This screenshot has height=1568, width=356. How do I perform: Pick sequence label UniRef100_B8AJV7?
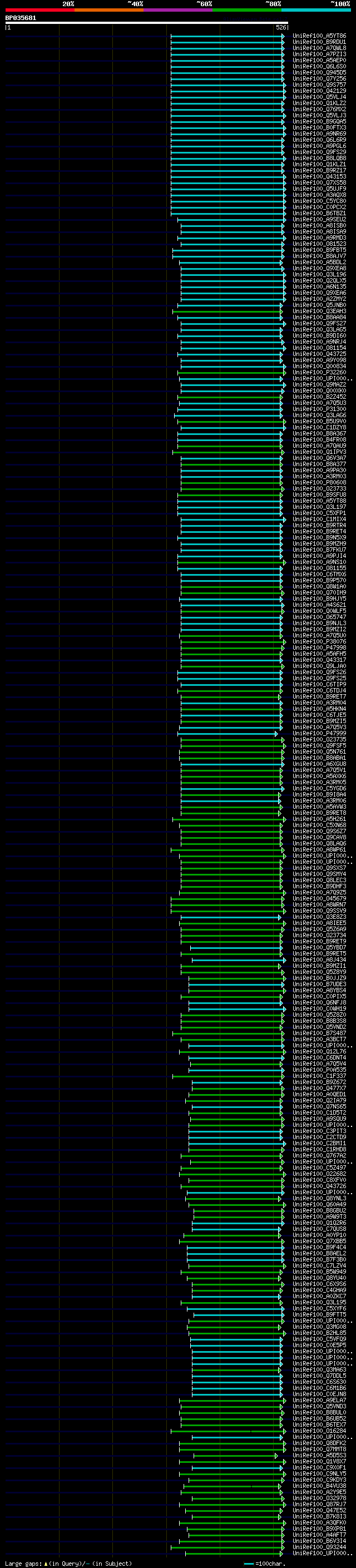point(319,256)
